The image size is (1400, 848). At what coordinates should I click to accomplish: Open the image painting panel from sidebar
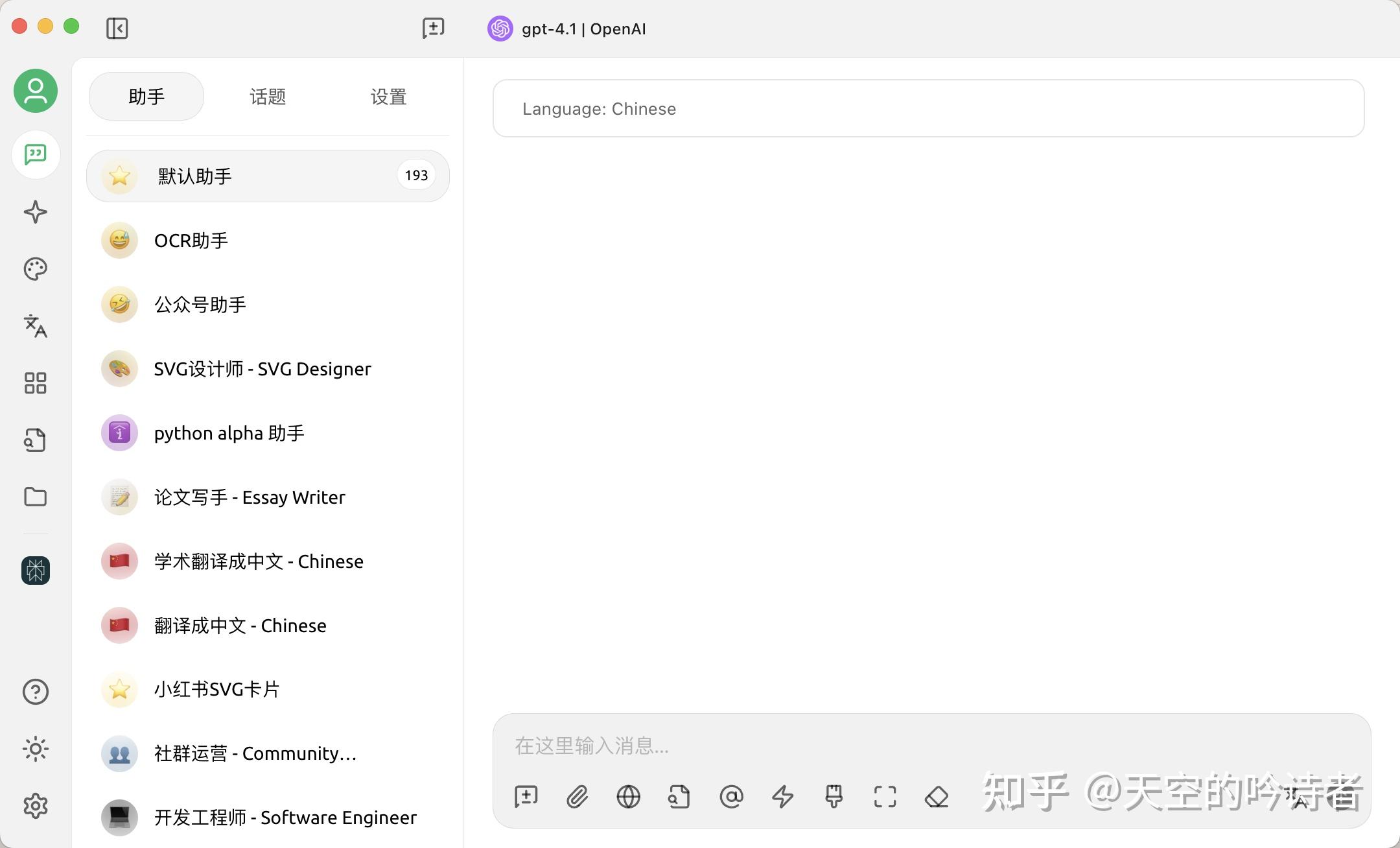click(x=36, y=268)
